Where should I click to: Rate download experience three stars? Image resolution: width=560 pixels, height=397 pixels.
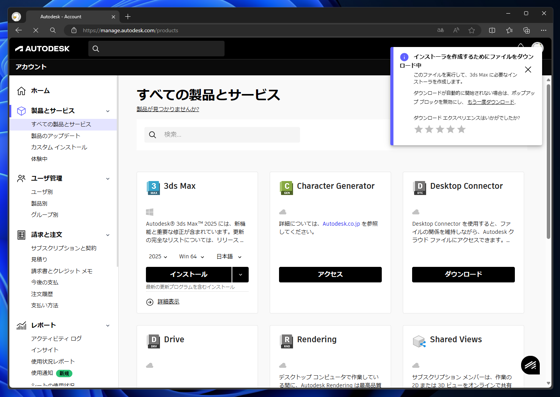coord(440,129)
